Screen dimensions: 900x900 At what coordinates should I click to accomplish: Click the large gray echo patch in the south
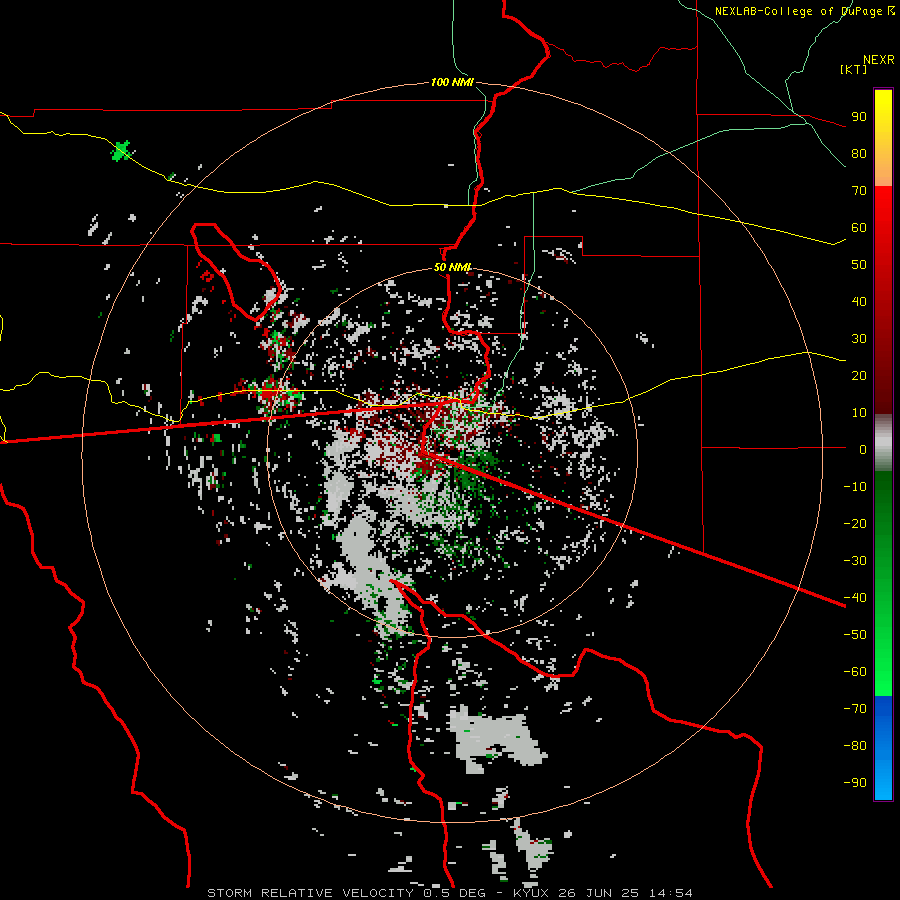coord(496,738)
